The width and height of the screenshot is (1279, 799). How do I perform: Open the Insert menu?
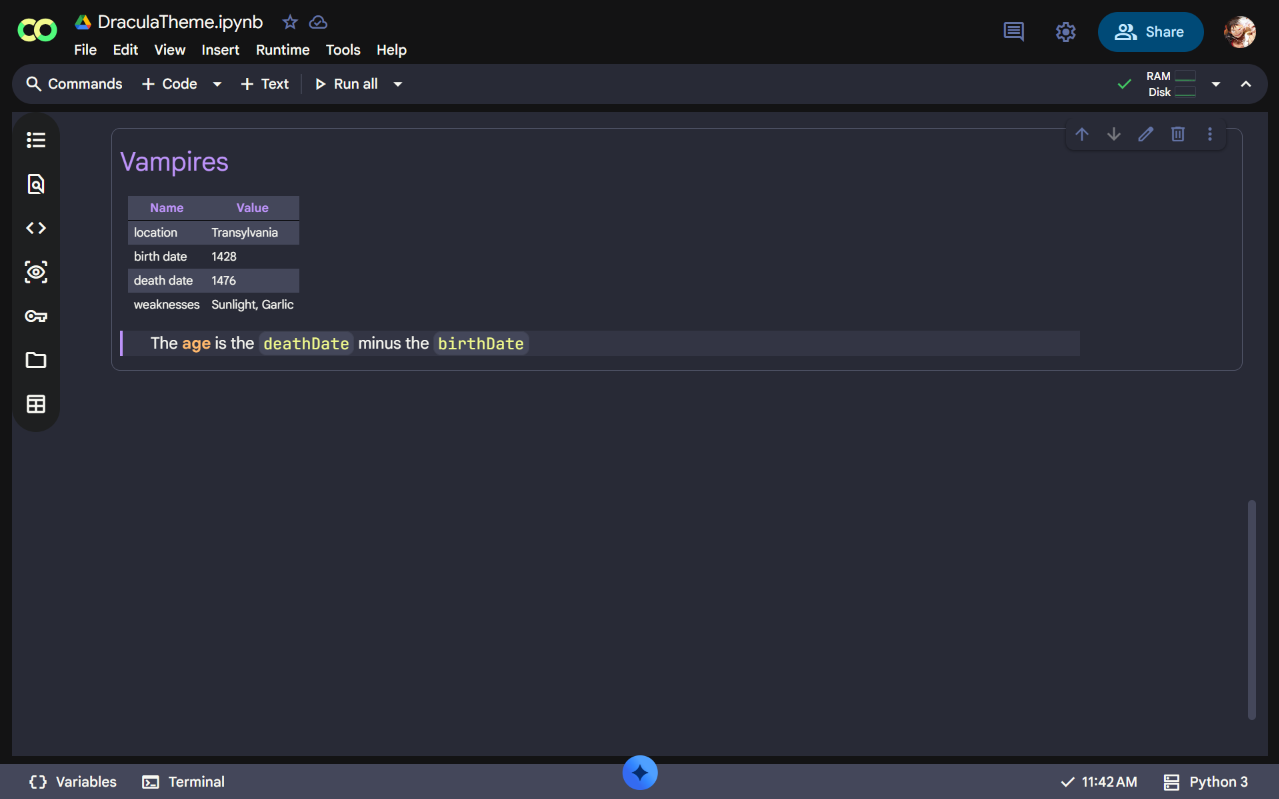221,50
